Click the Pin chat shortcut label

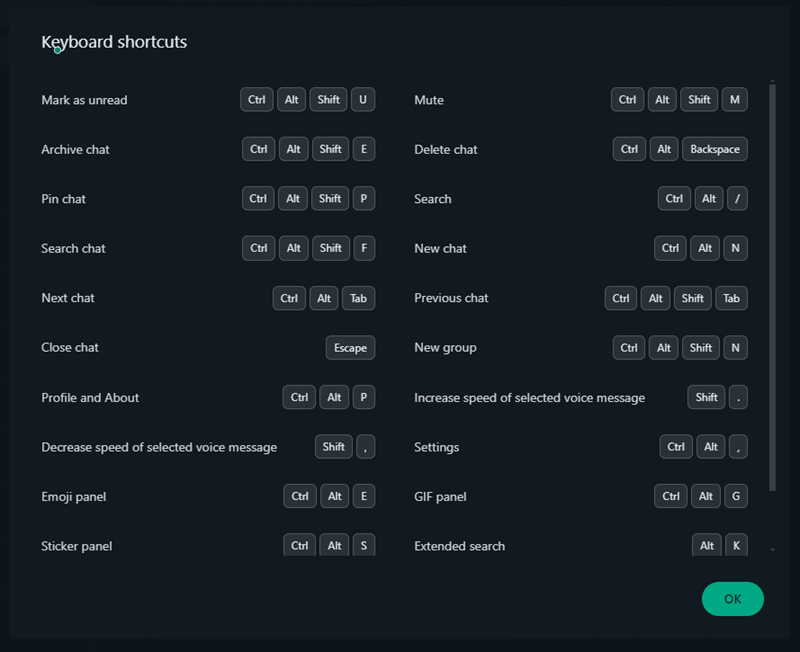pyautogui.click(x=64, y=199)
